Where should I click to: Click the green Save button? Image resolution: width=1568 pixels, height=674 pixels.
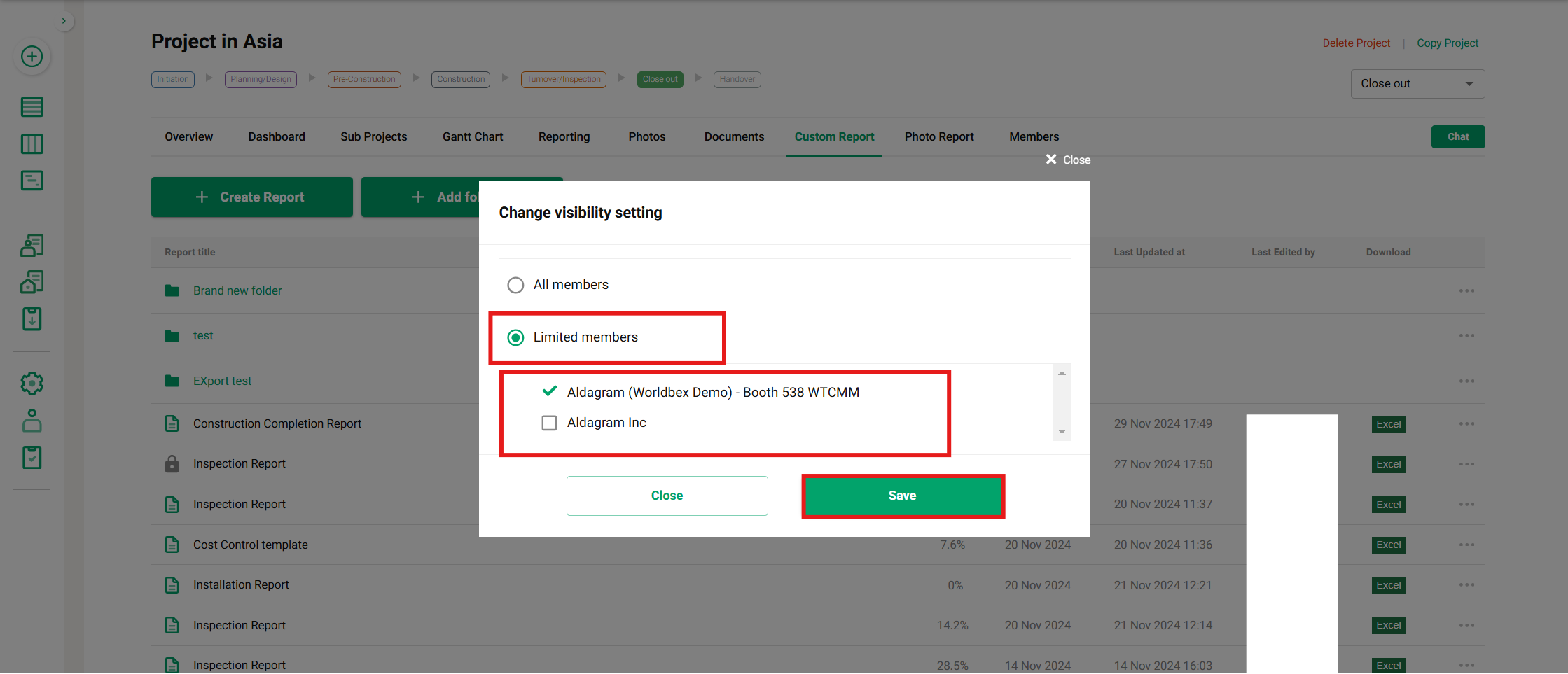(902, 496)
